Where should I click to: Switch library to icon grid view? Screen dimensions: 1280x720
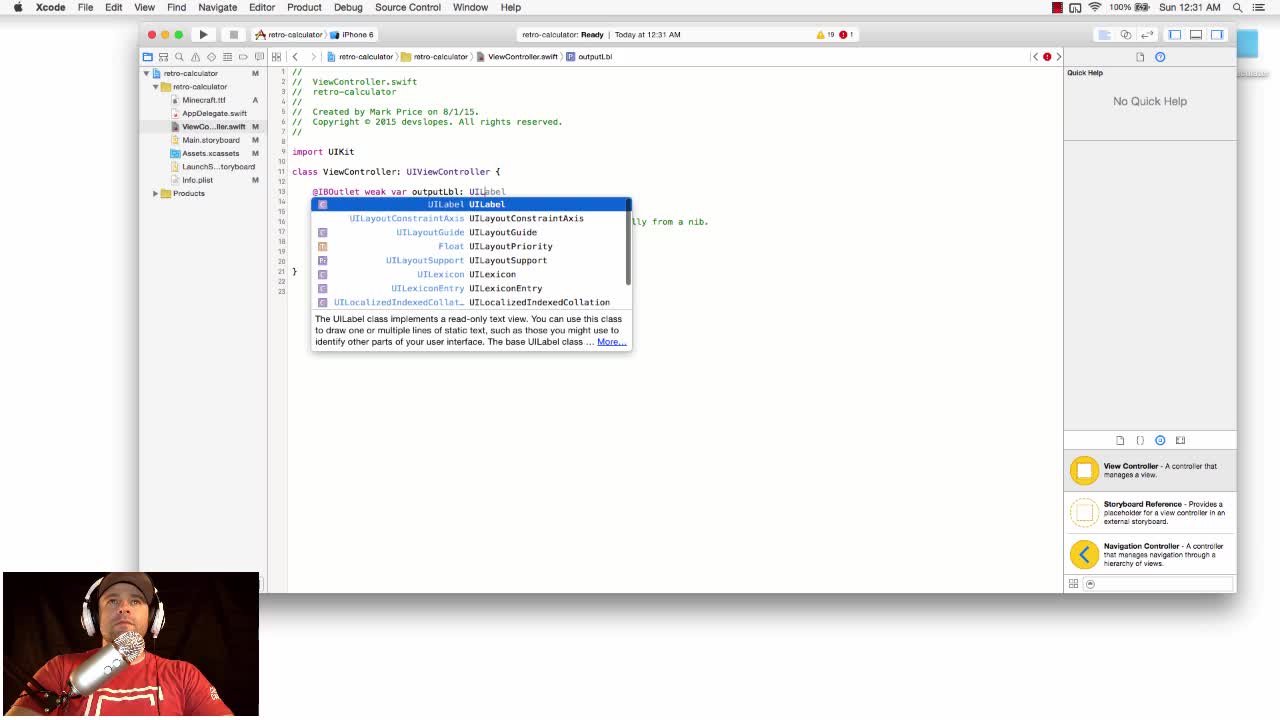1073,584
